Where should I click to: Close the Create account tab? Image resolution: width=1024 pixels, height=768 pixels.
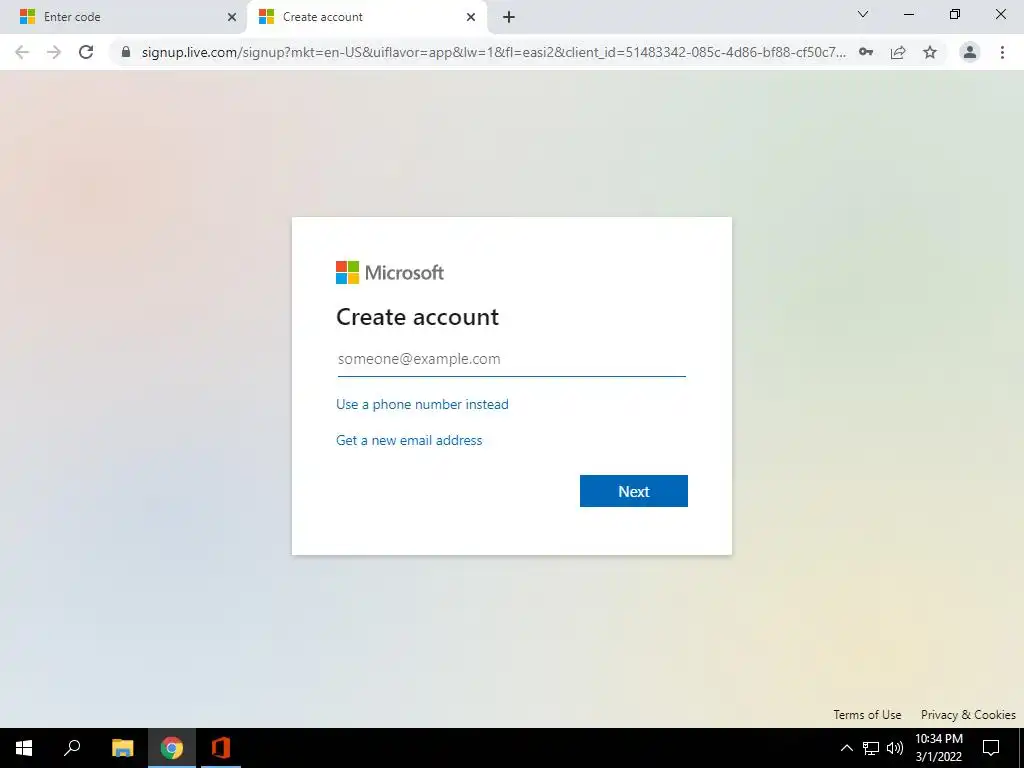coord(471,17)
